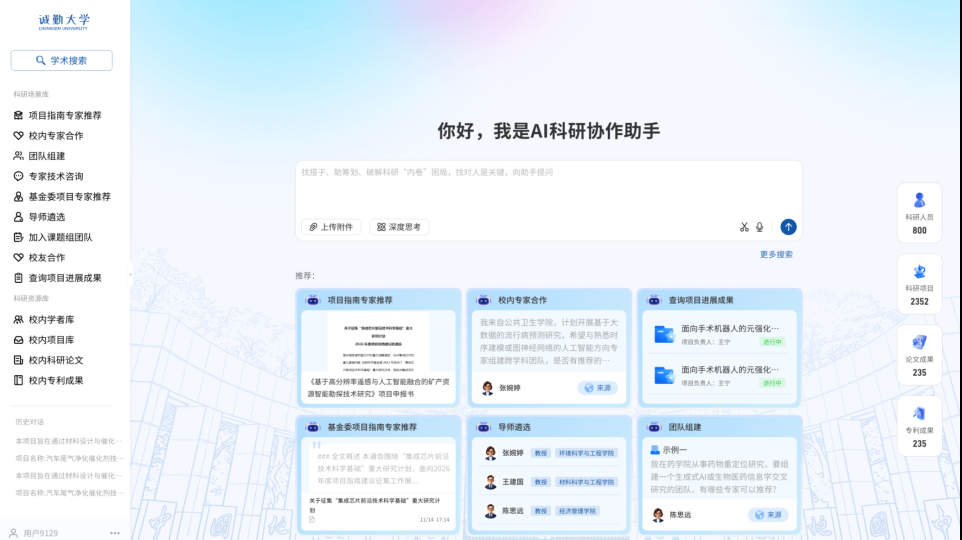Click 校内专利成果 icon in sidebar
Screen dimensions: 962x540
(18, 380)
